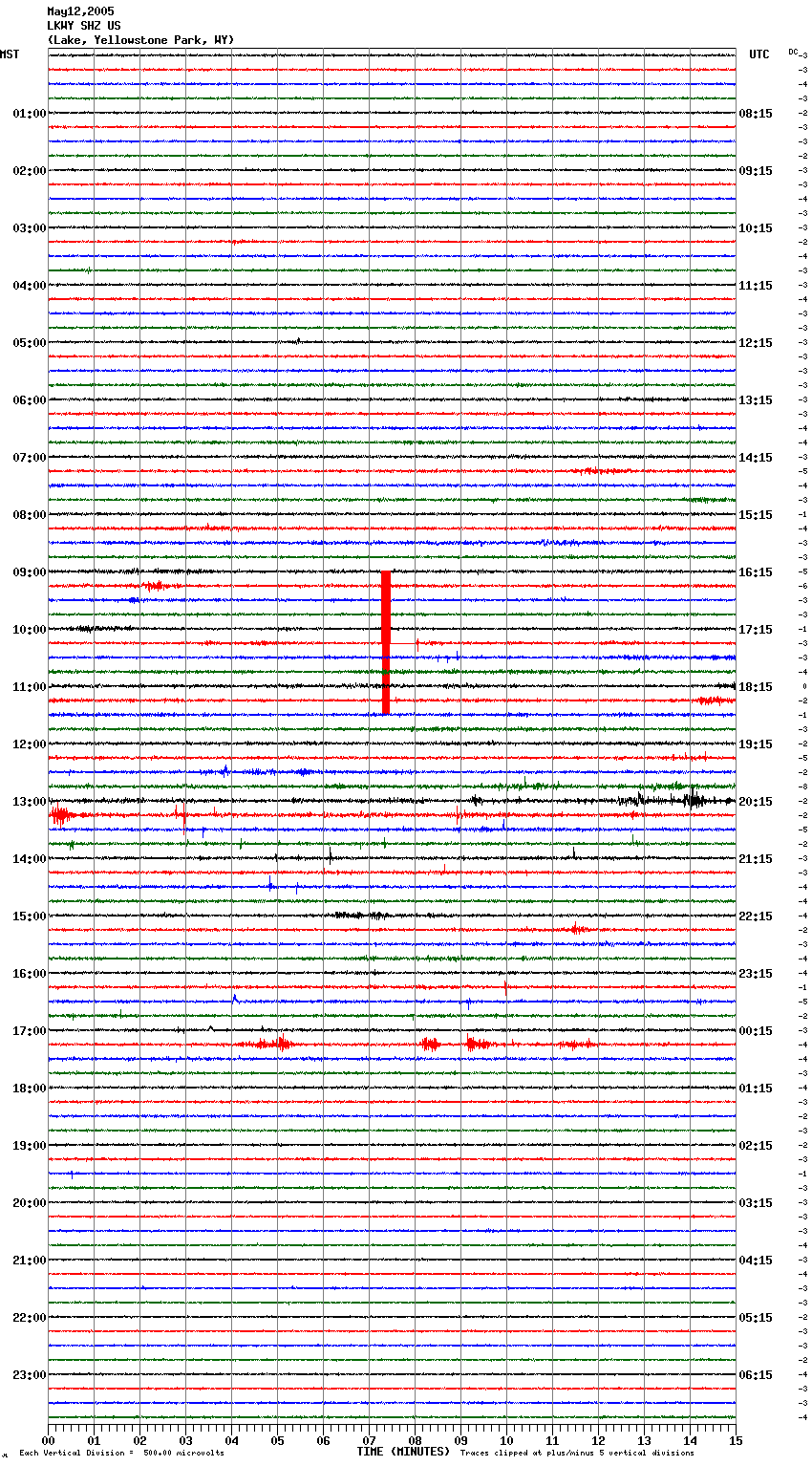Click the 02:15 UTC time label
Viewport: 812px width, 1466px height.
[756, 1146]
